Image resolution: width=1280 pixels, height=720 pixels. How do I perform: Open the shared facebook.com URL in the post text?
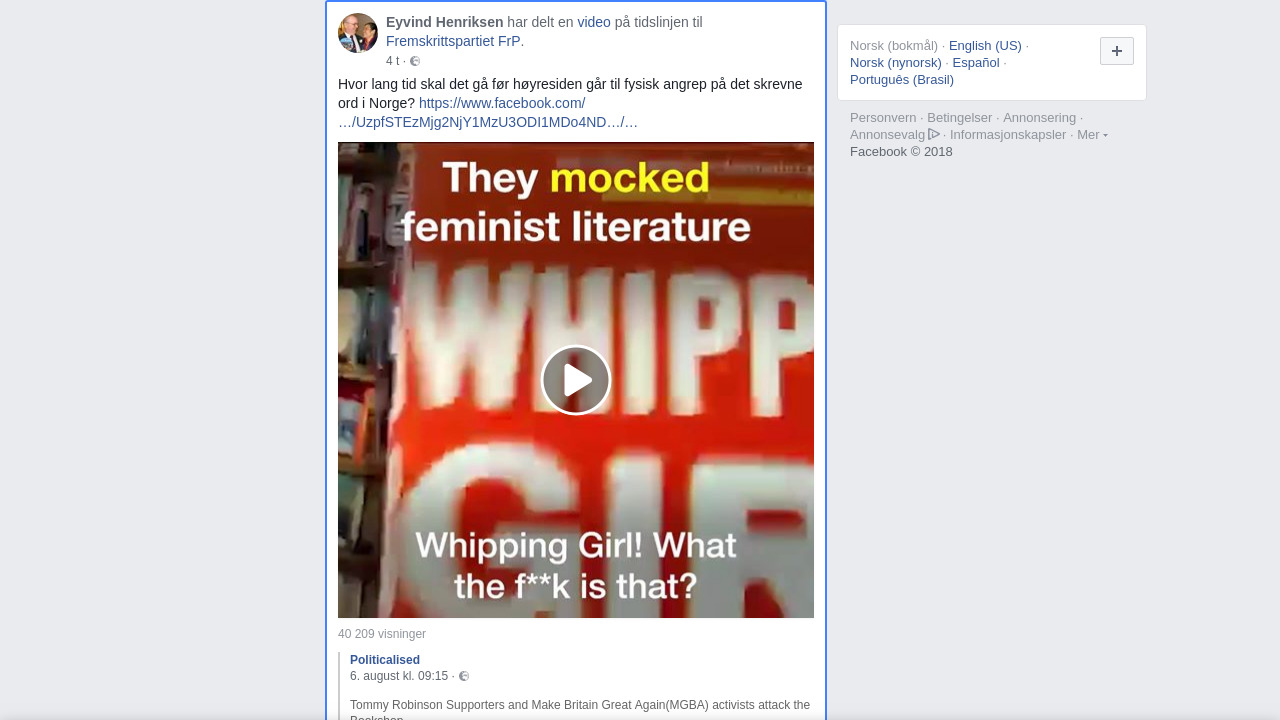489,113
